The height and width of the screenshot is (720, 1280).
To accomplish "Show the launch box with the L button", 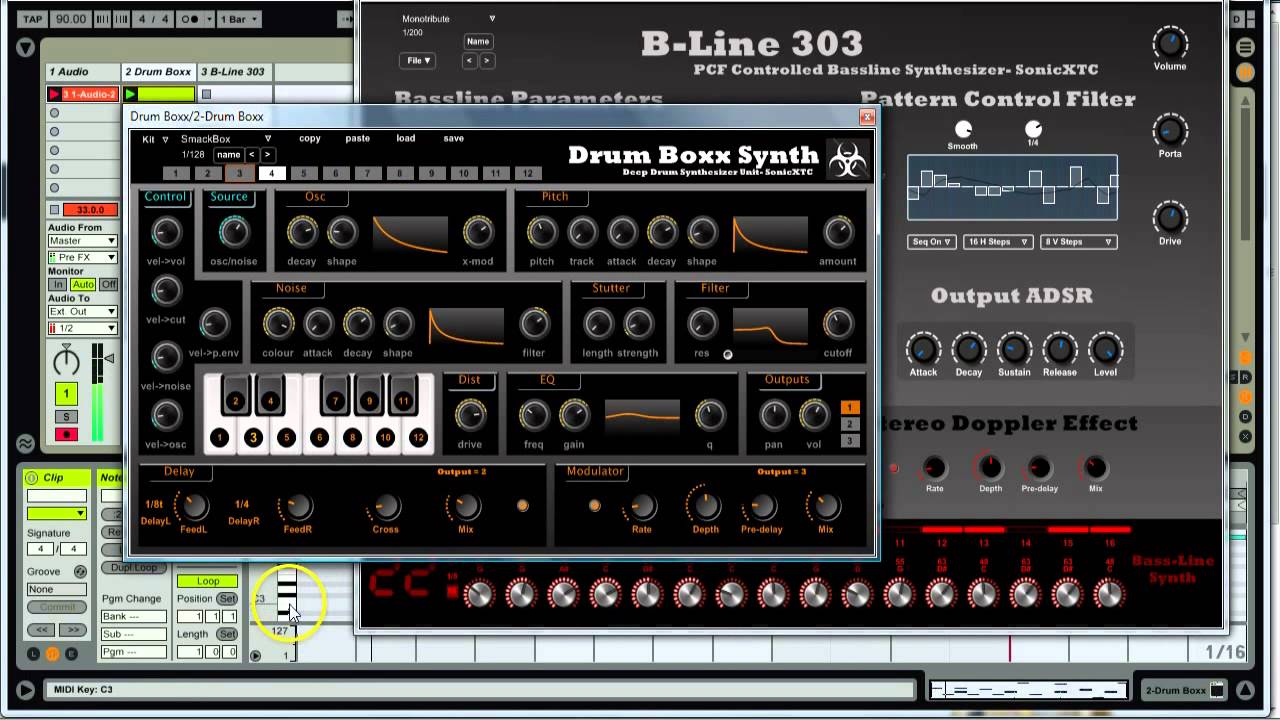I will coord(33,653).
